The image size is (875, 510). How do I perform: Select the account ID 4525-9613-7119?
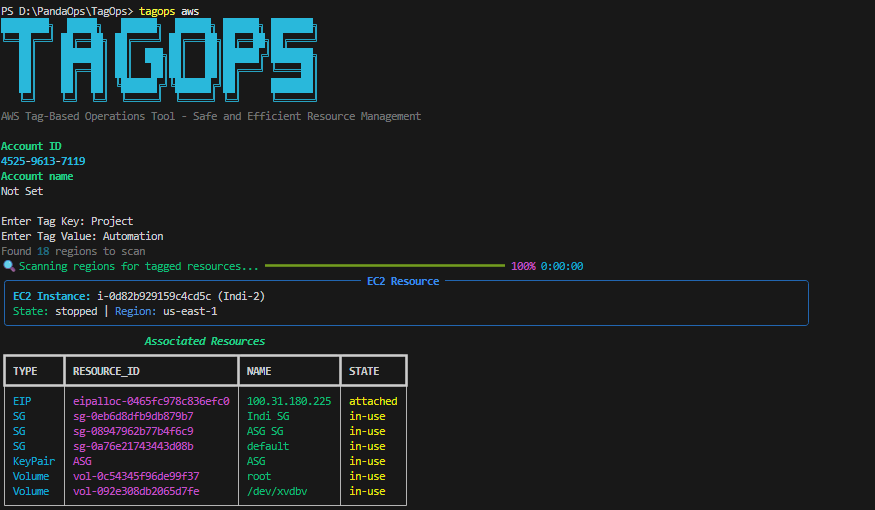pyautogui.click(x=43, y=161)
